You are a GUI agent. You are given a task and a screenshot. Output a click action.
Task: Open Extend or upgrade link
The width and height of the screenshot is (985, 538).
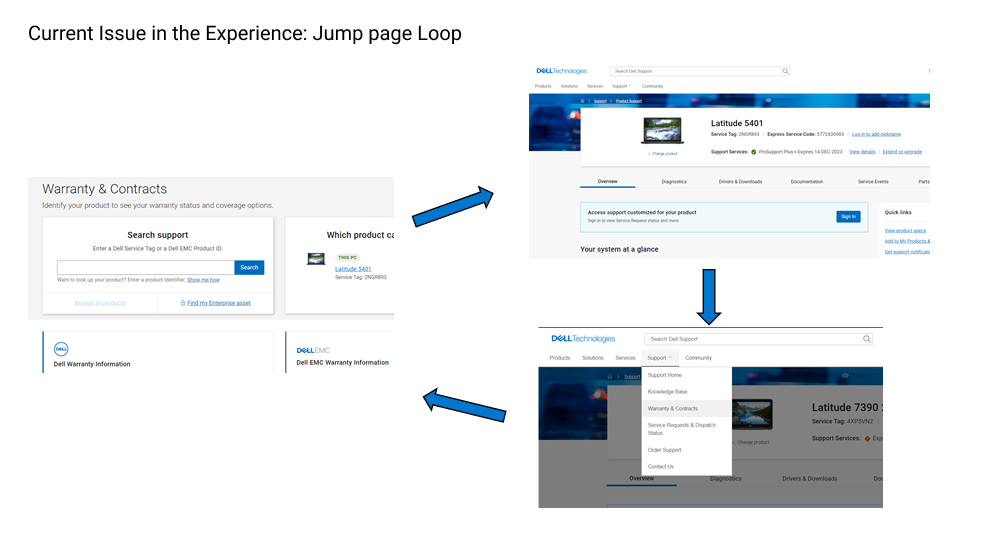(902, 151)
